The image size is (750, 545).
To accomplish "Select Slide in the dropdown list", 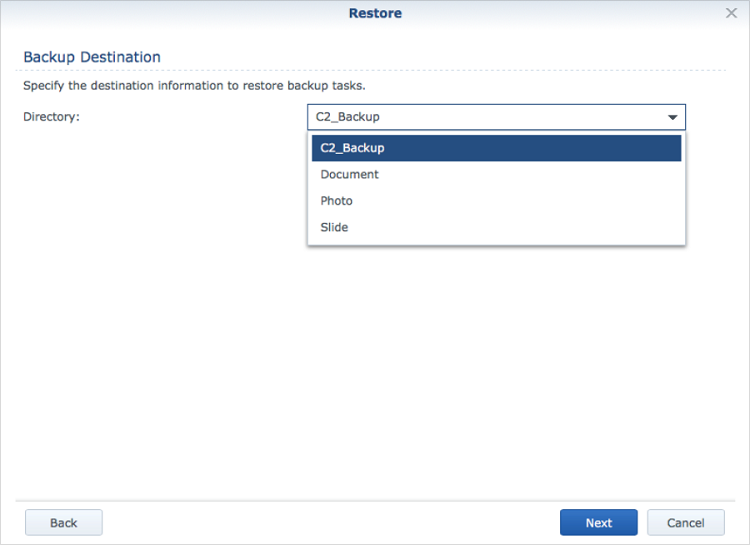I will (x=496, y=227).
